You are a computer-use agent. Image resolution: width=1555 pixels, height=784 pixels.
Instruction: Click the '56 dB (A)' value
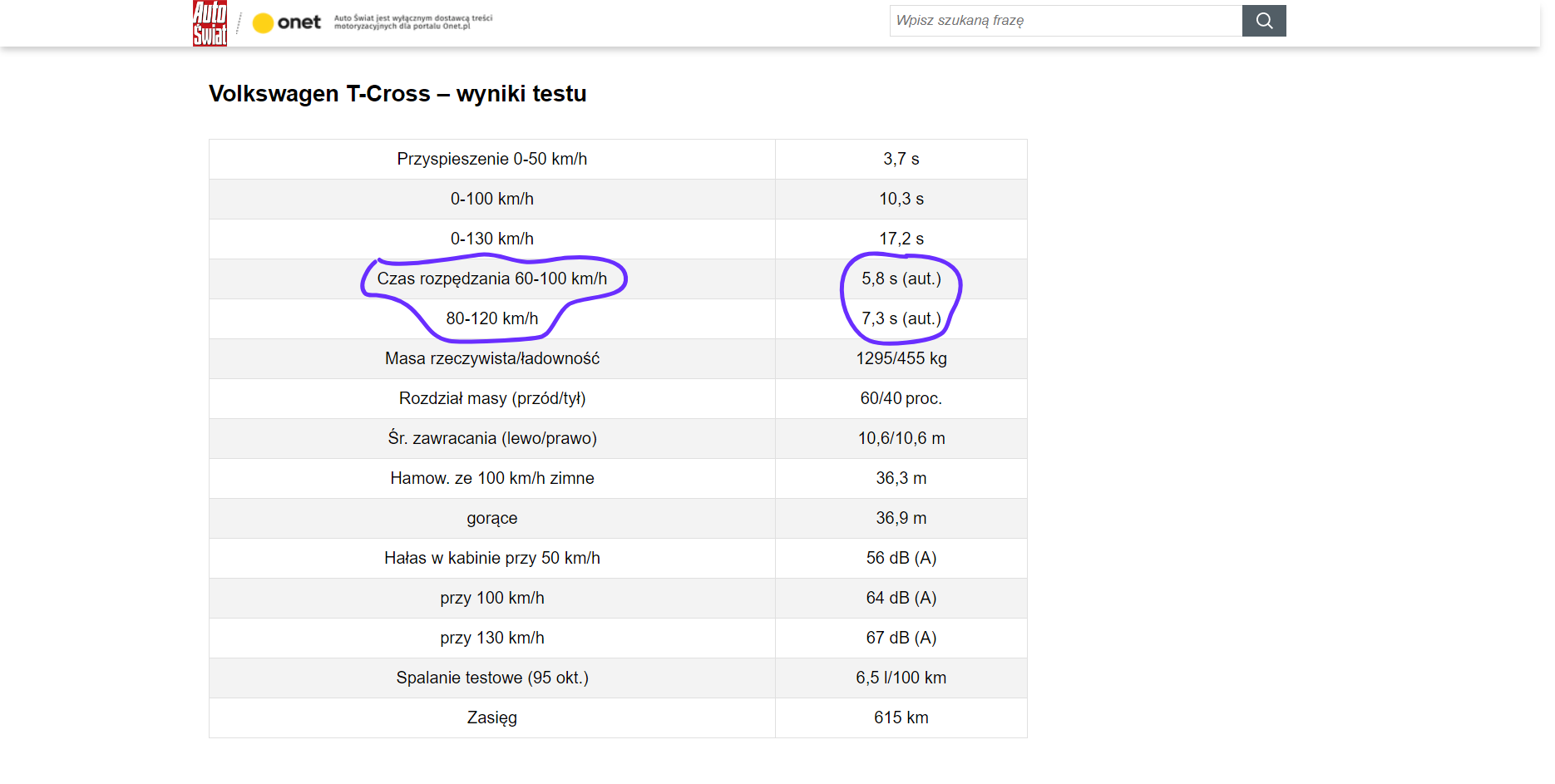click(901, 558)
